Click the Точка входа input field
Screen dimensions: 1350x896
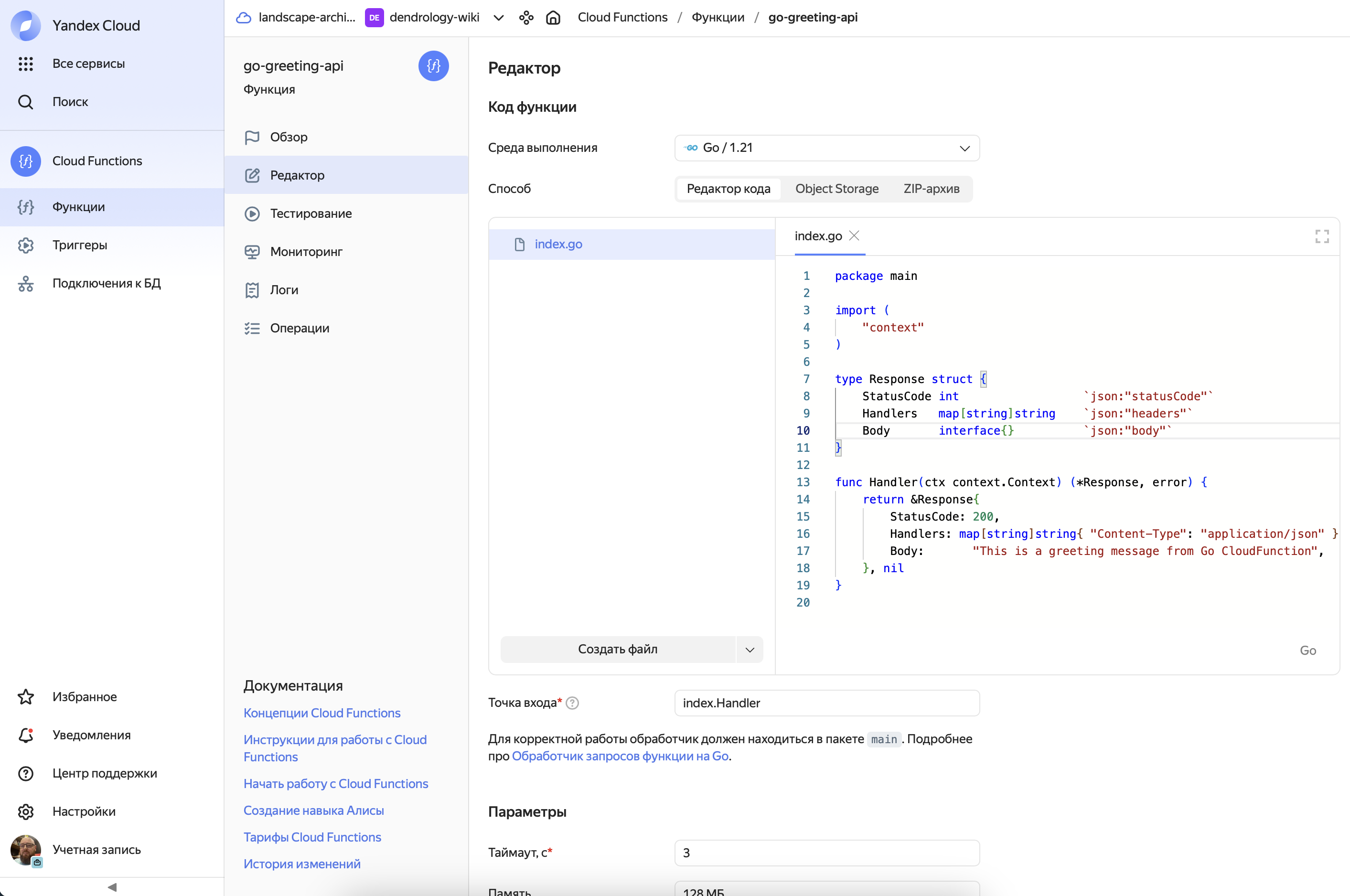(826, 704)
